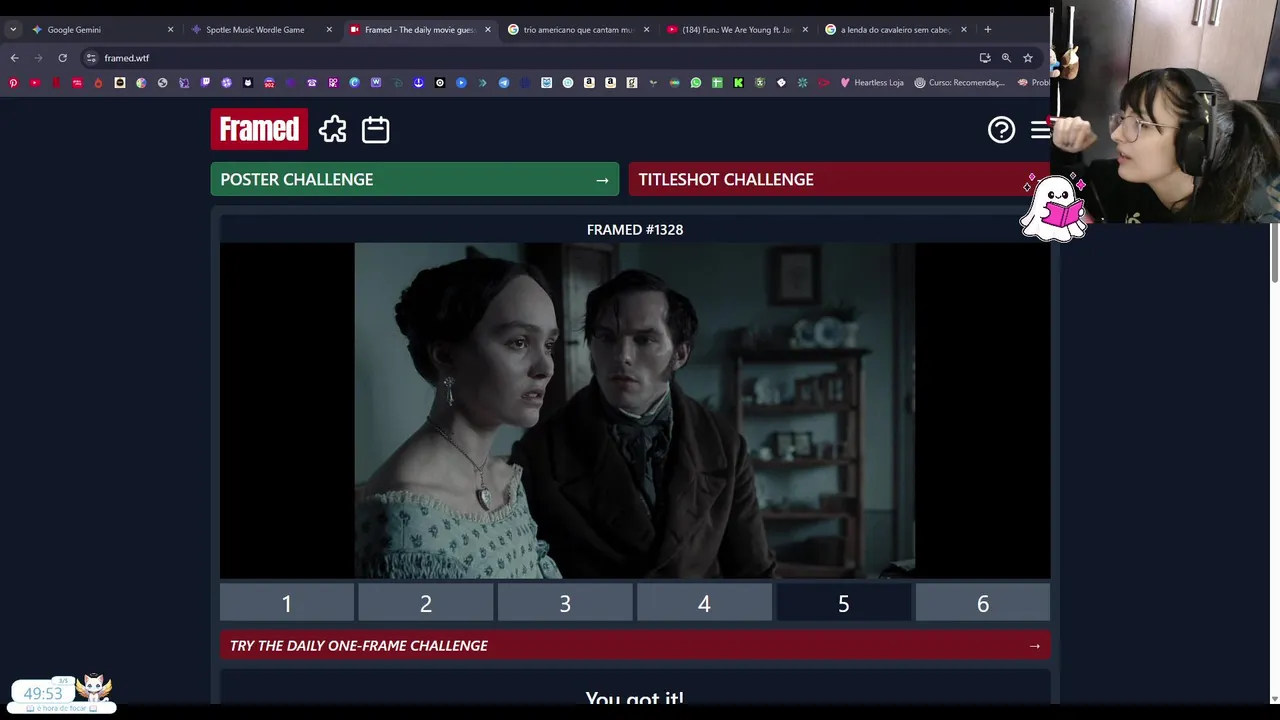Open Poster Challenge

pos(415,179)
